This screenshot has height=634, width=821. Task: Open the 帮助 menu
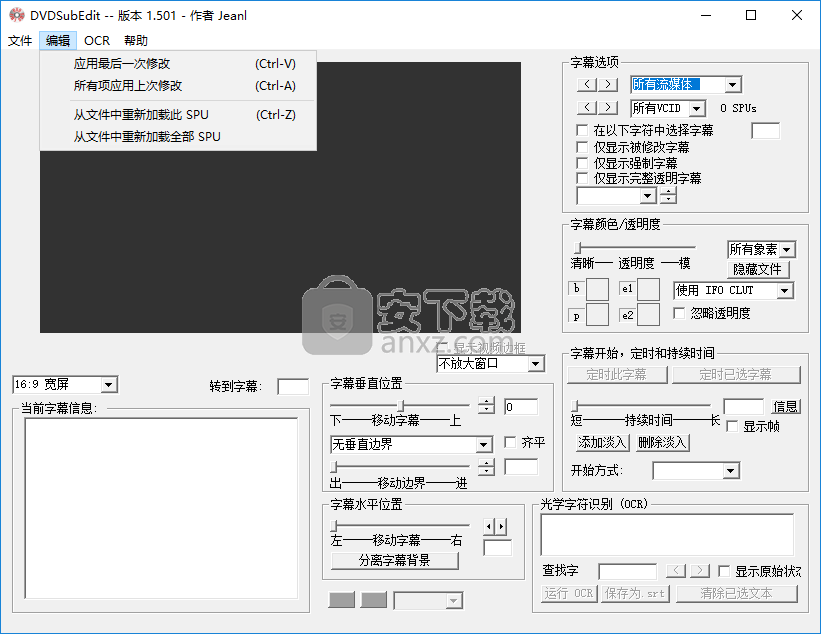pyautogui.click(x=136, y=40)
